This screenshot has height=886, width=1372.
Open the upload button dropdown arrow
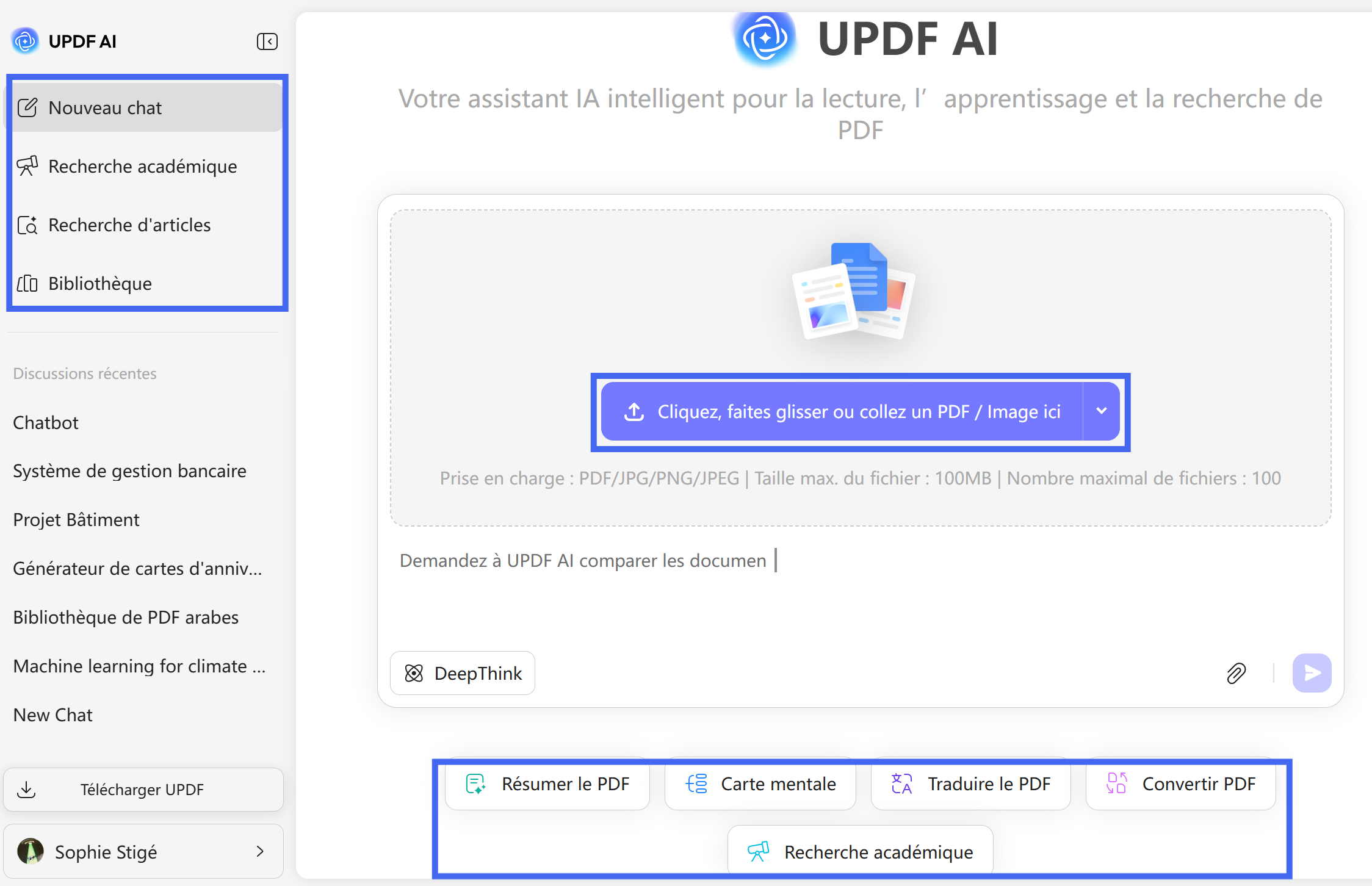point(1101,411)
